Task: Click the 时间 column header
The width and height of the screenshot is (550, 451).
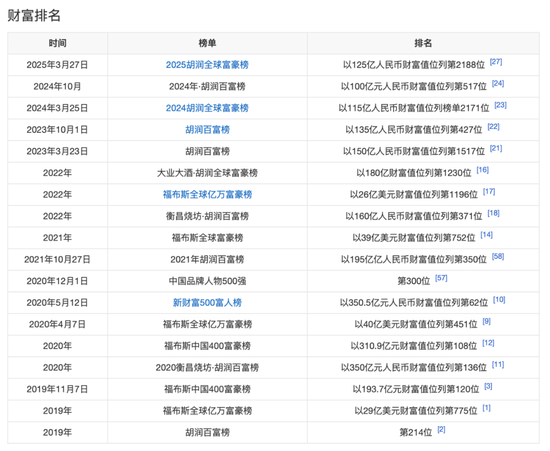Action: point(58,43)
